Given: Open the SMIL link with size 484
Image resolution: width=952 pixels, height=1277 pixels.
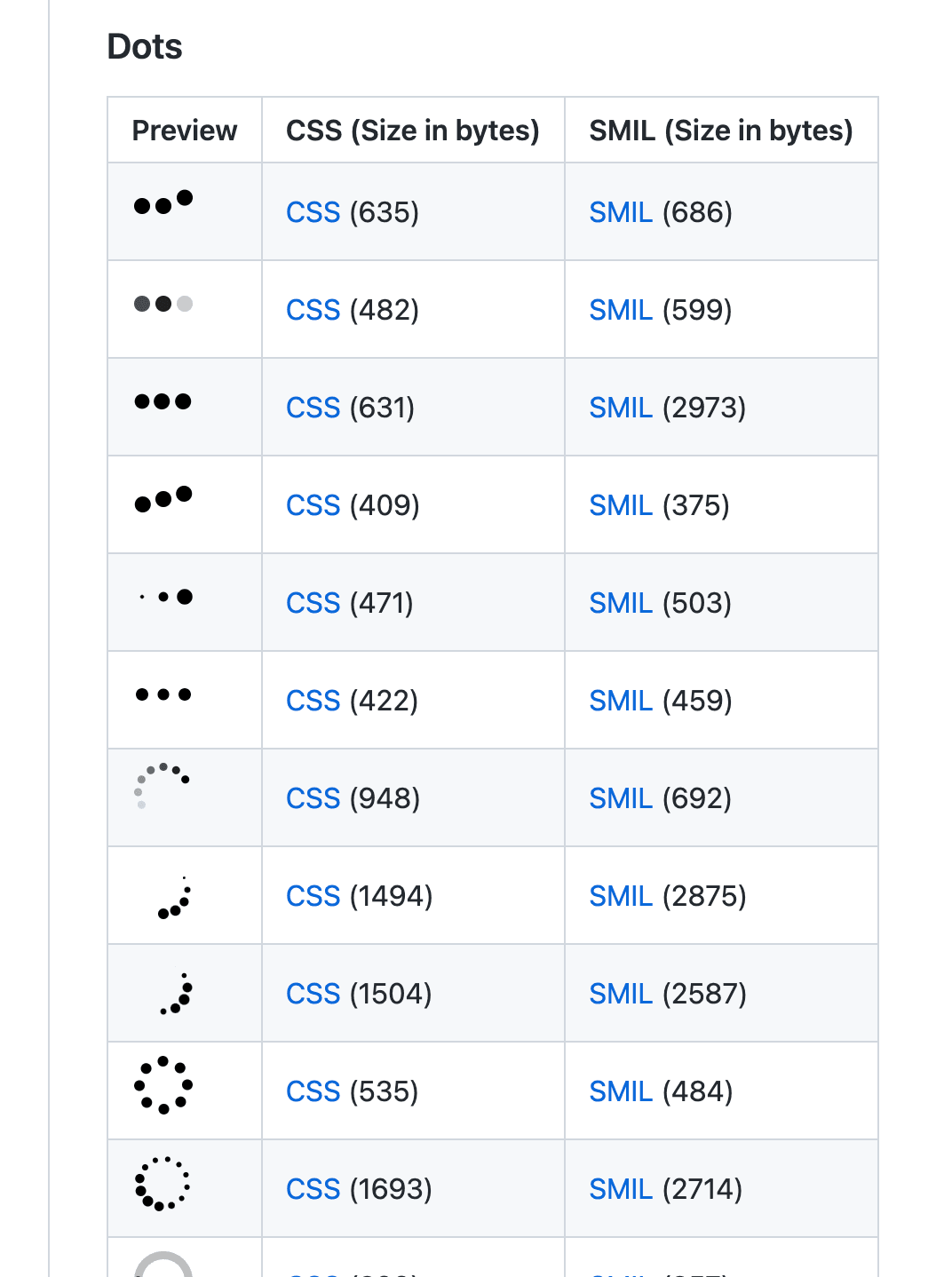Looking at the screenshot, I should 621,1091.
